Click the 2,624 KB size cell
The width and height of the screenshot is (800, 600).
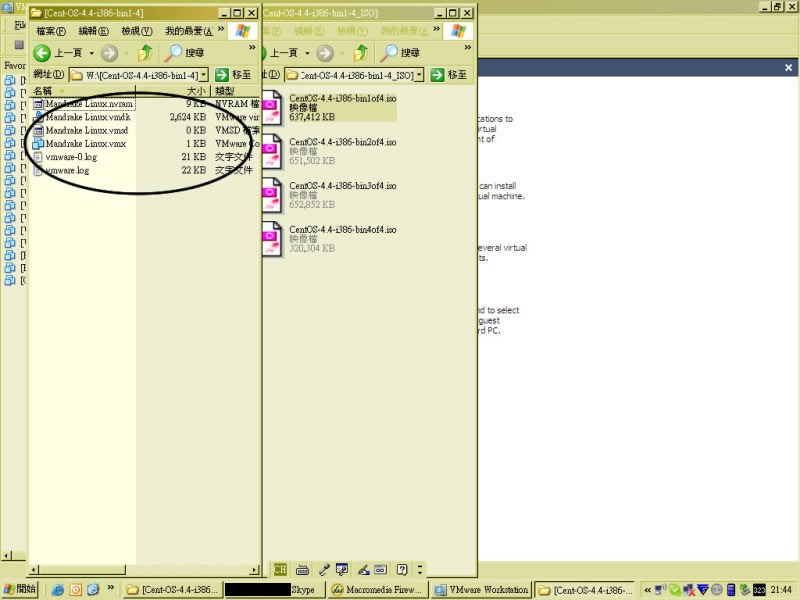[188, 117]
